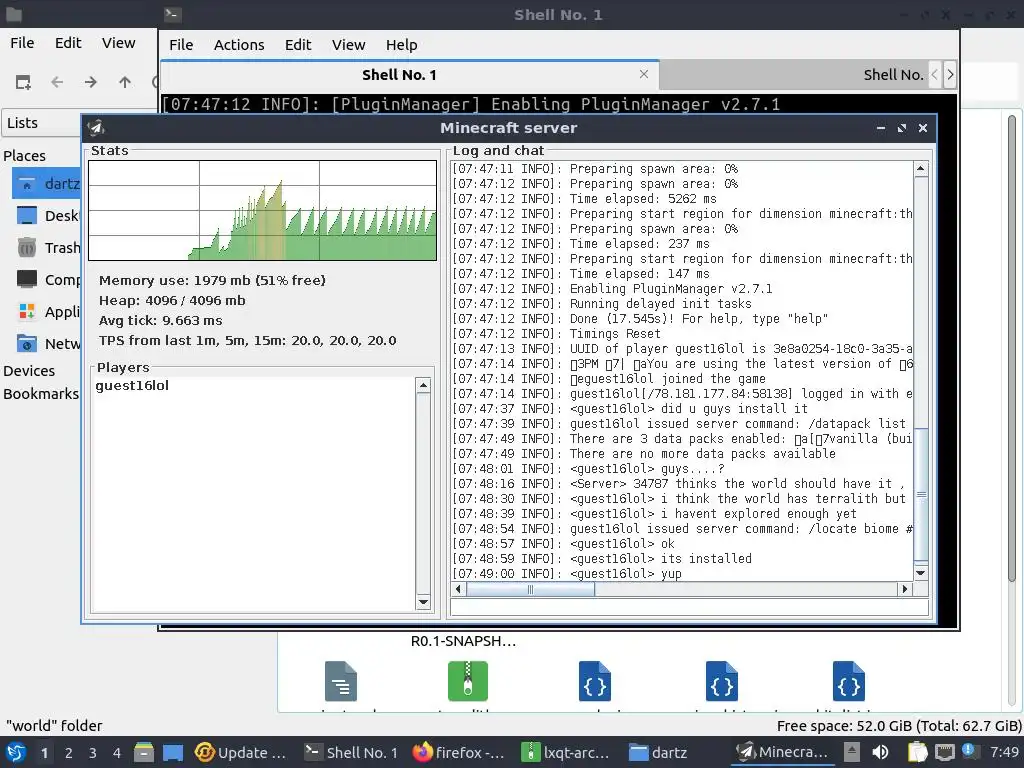Open dartz home folder in Places
This screenshot has height=768, width=1024.
[x=47, y=184]
